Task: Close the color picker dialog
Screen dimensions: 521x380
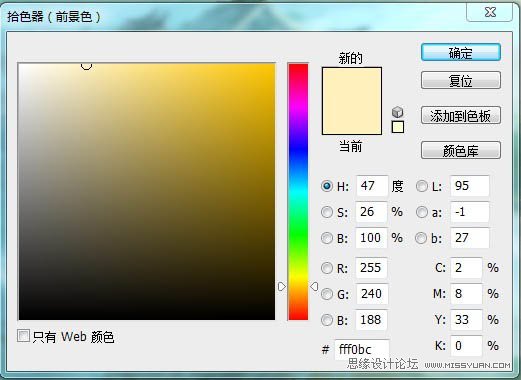Action: [490, 12]
